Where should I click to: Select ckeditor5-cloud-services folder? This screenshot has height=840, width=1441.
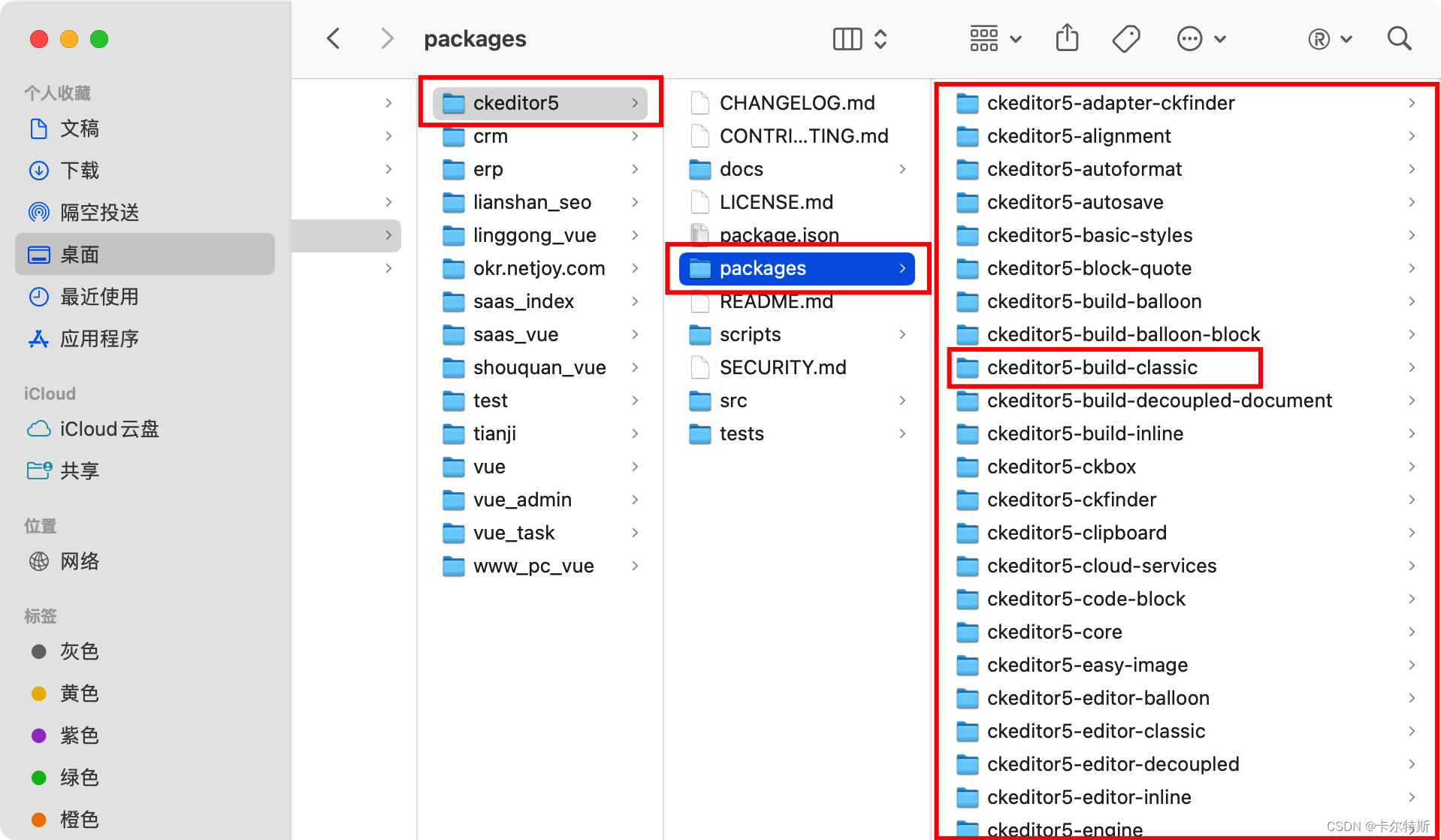tap(1187, 566)
